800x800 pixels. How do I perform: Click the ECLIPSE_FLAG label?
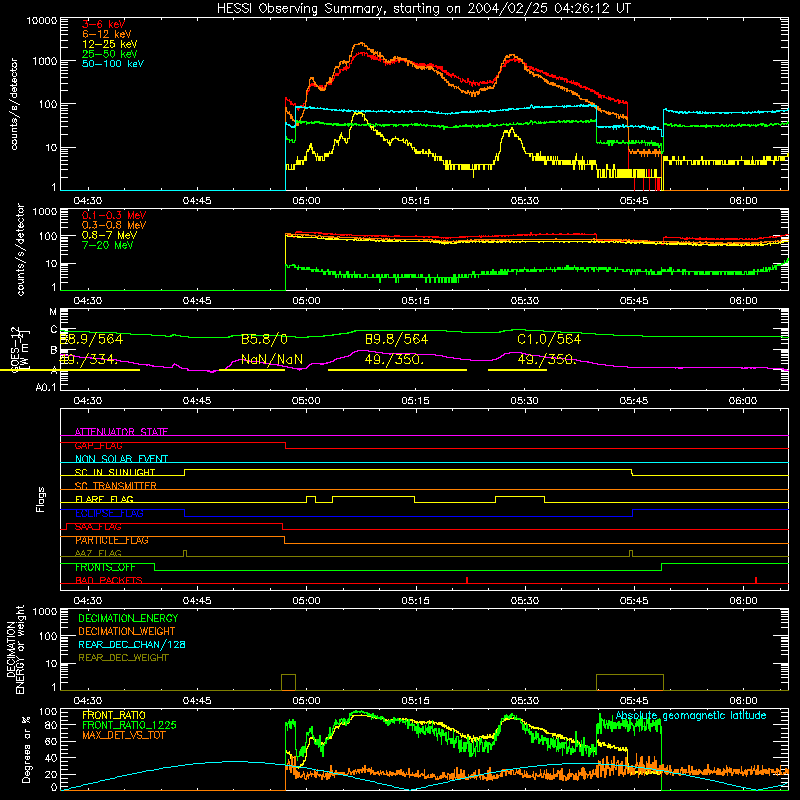pos(109,513)
